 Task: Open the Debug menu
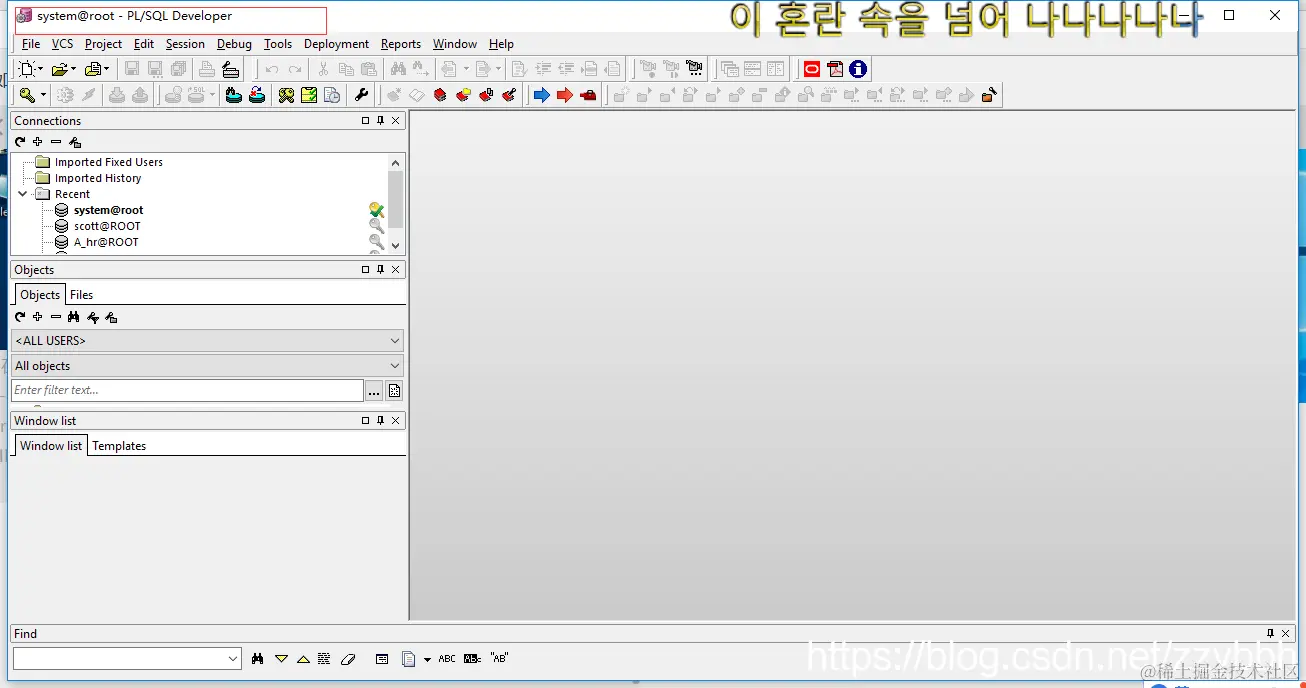coord(234,44)
